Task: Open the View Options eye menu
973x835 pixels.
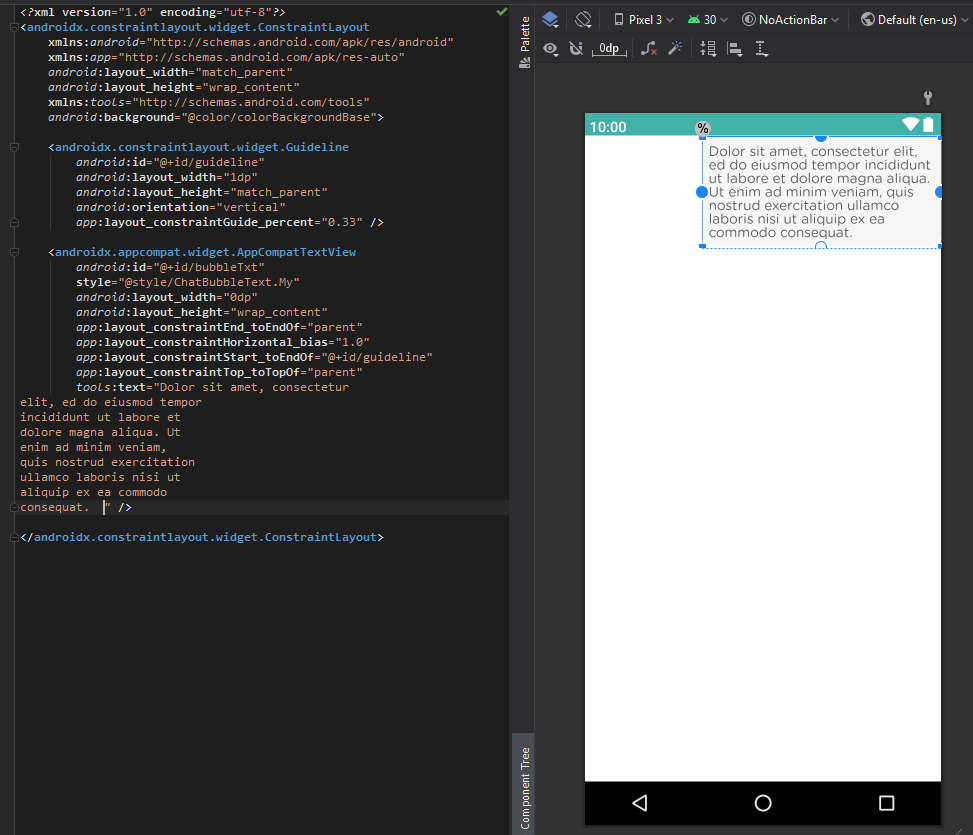Action: (x=550, y=48)
